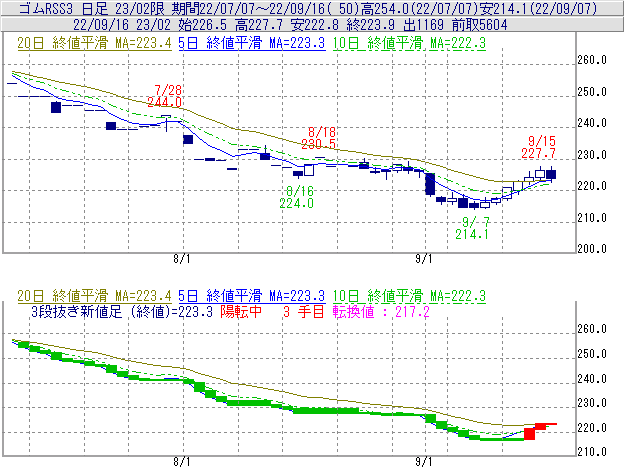Screen dimensions: 624x475
Task: Click the 240.0 price label on upper chart axis
Action: (x=592, y=123)
